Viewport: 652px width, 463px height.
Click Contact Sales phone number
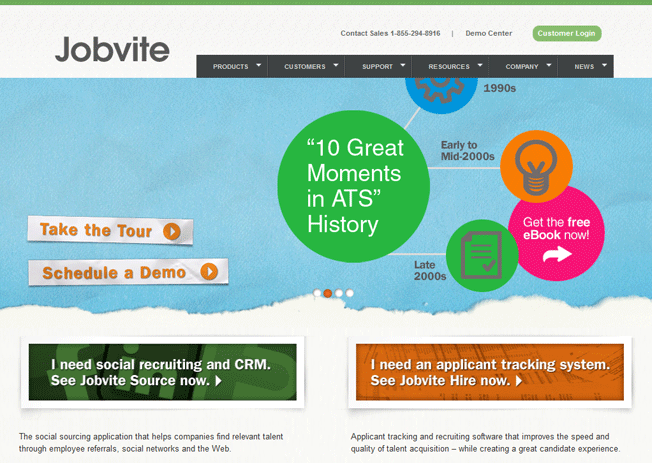pyautogui.click(x=390, y=33)
